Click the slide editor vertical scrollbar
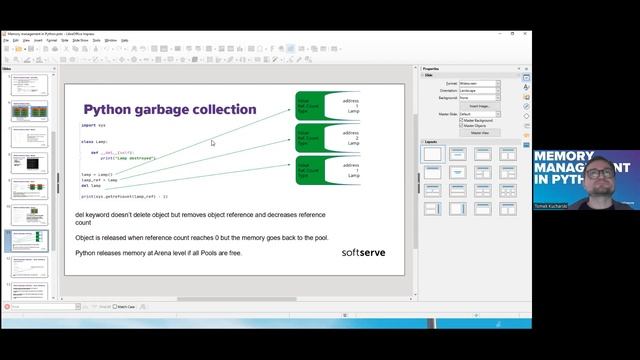The height and width of the screenshot is (360, 640). coord(416,181)
